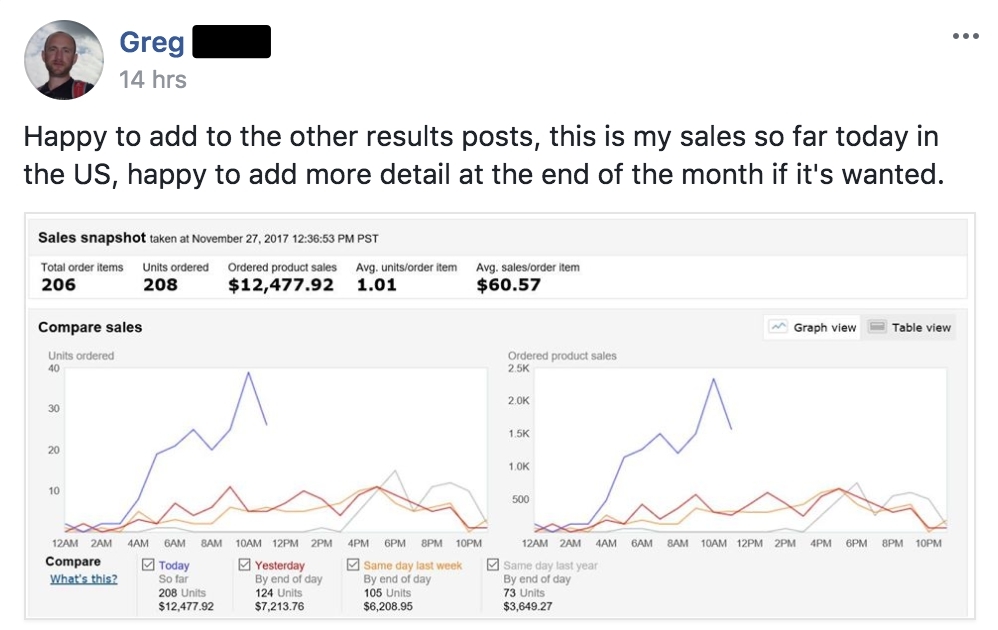Uncheck the Yesterday comparison checkbox
Viewport: 998px width, 630px height.
pos(246,565)
